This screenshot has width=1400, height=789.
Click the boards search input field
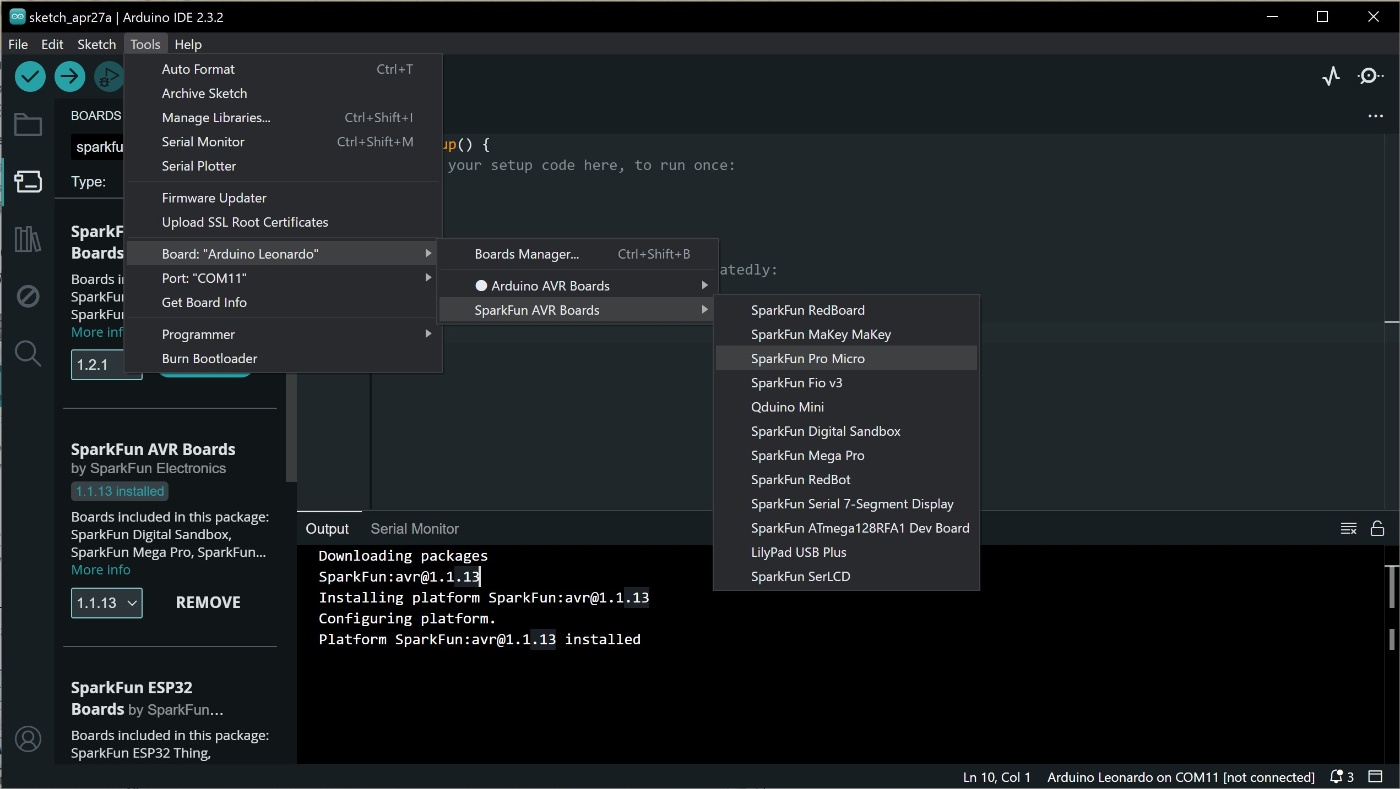[x=98, y=147]
